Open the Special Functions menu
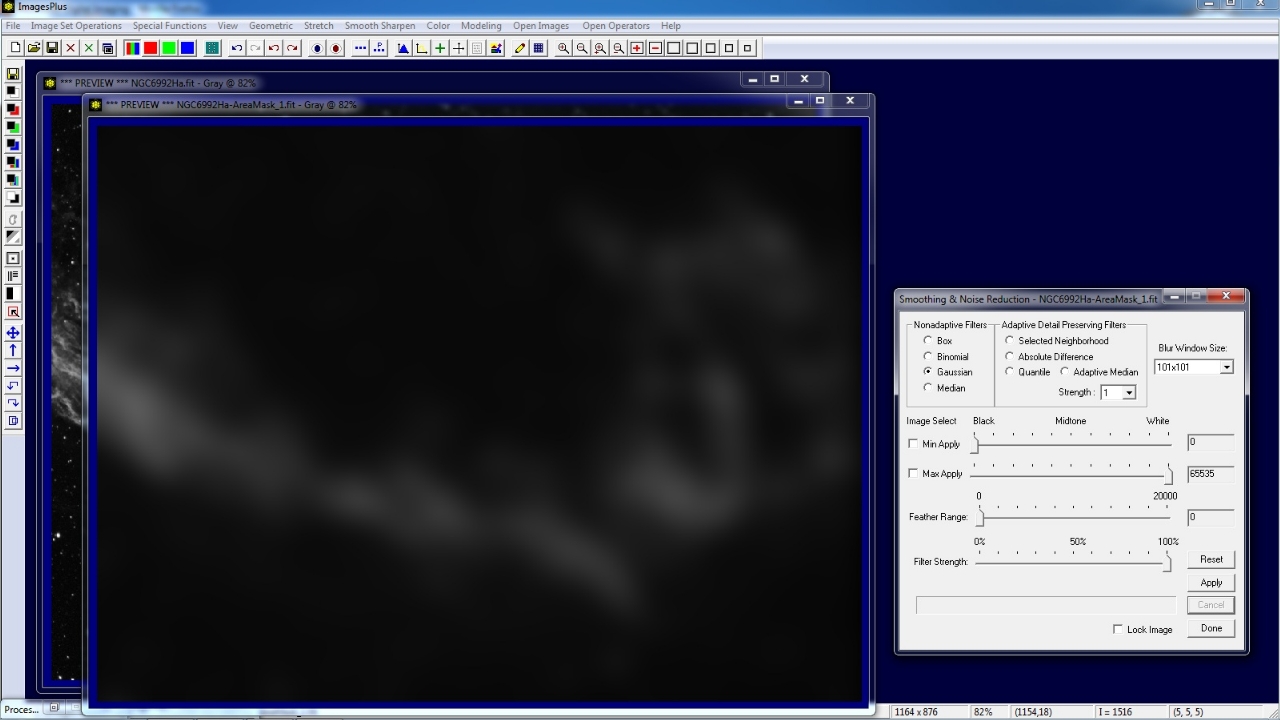The height and width of the screenshot is (720, 1280). pos(170,26)
